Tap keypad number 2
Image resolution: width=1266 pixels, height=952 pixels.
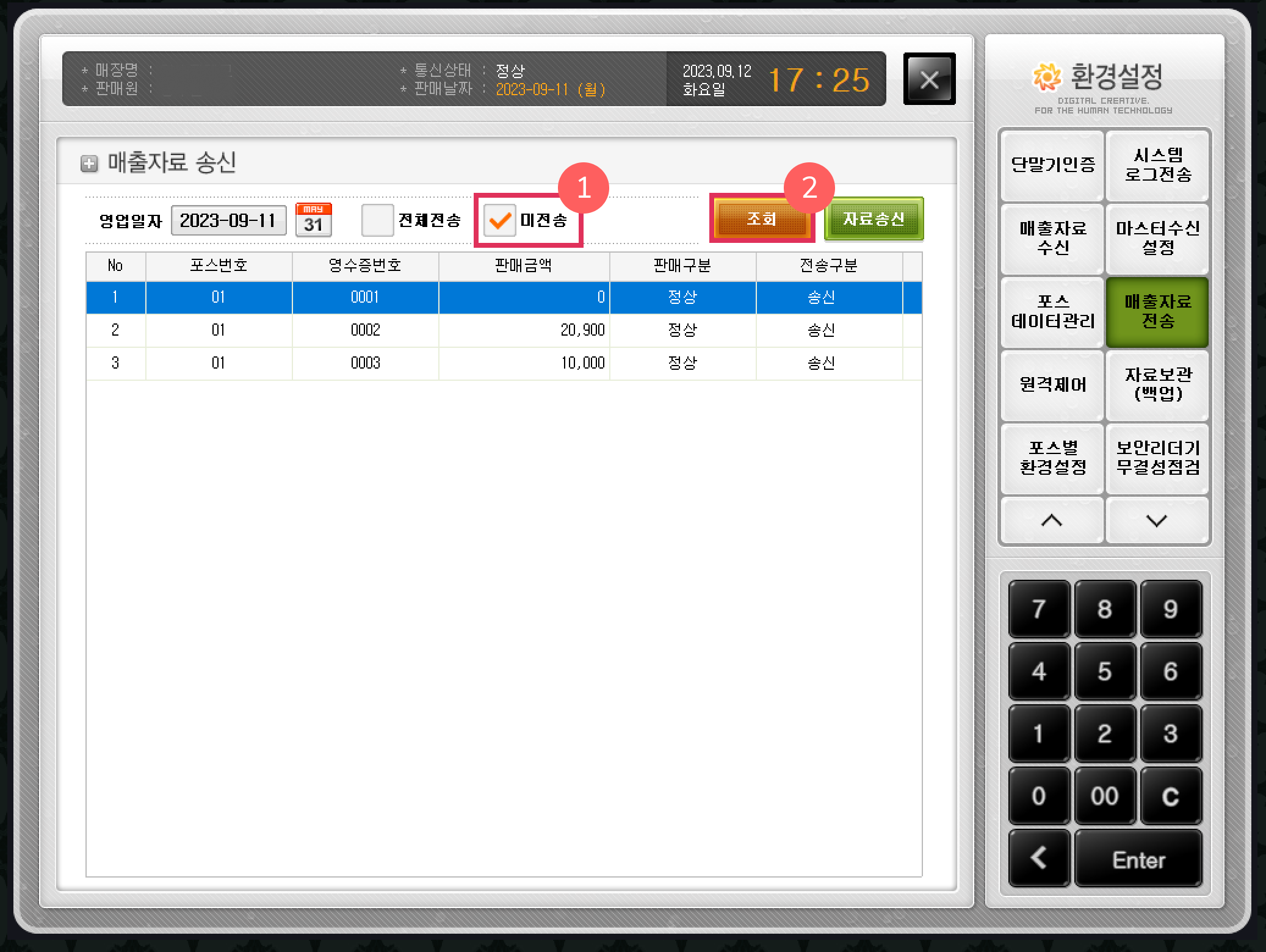tap(1105, 734)
